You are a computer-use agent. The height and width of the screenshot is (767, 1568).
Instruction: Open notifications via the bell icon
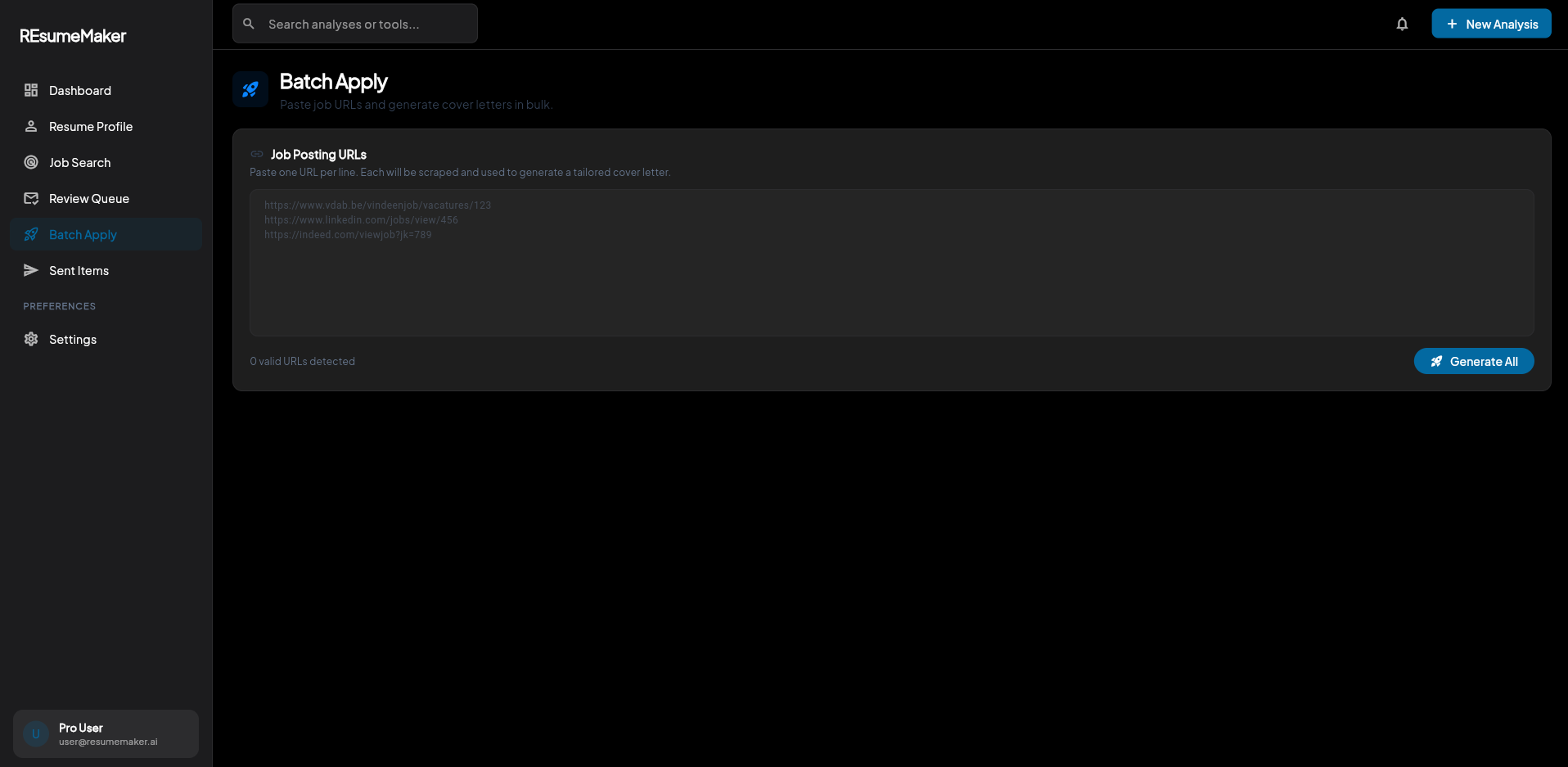click(x=1402, y=24)
